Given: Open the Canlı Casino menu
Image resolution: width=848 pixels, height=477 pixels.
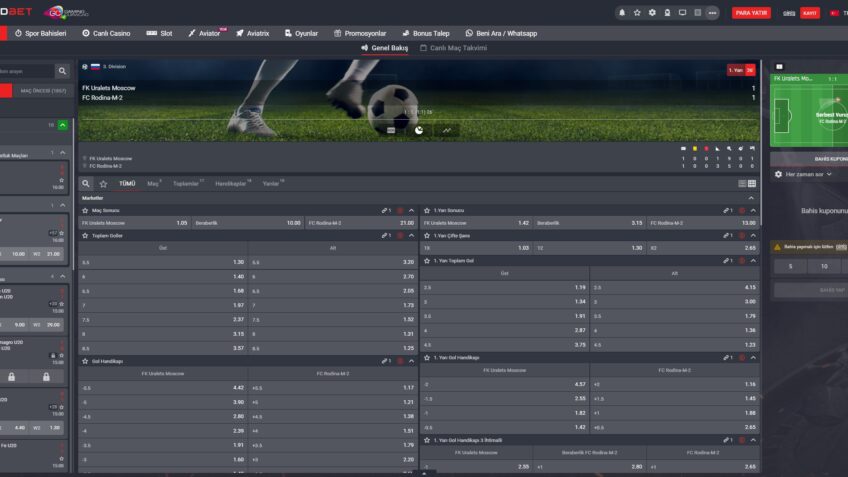Looking at the screenshot, I should (x=105, y=33).
